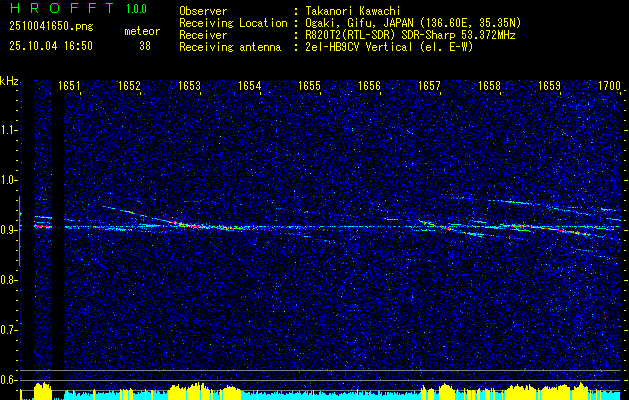The width and height of the screenshot is (629, 400).
Task: Click the 1.1 kHz axis label
Action: (x=8, y=130)
